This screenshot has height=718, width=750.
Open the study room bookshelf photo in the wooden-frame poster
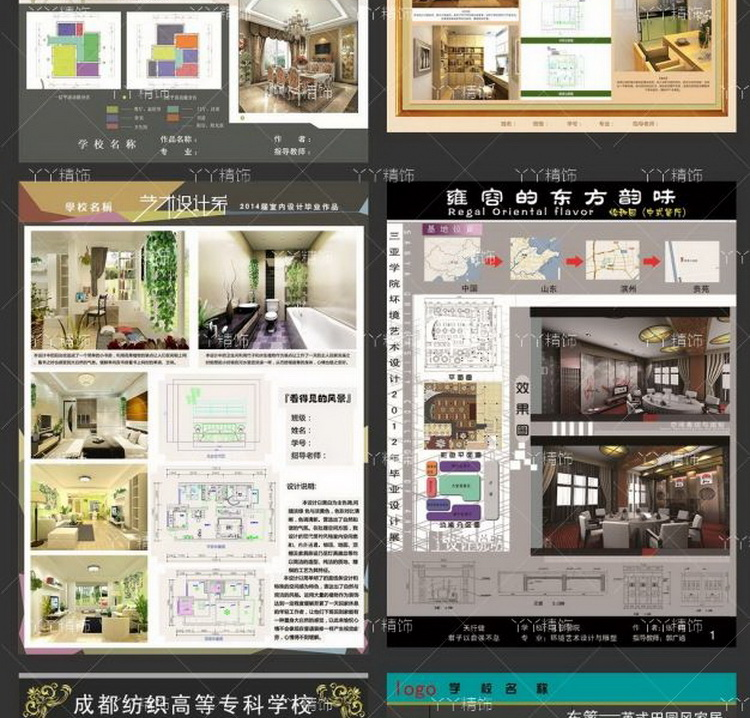465,62
